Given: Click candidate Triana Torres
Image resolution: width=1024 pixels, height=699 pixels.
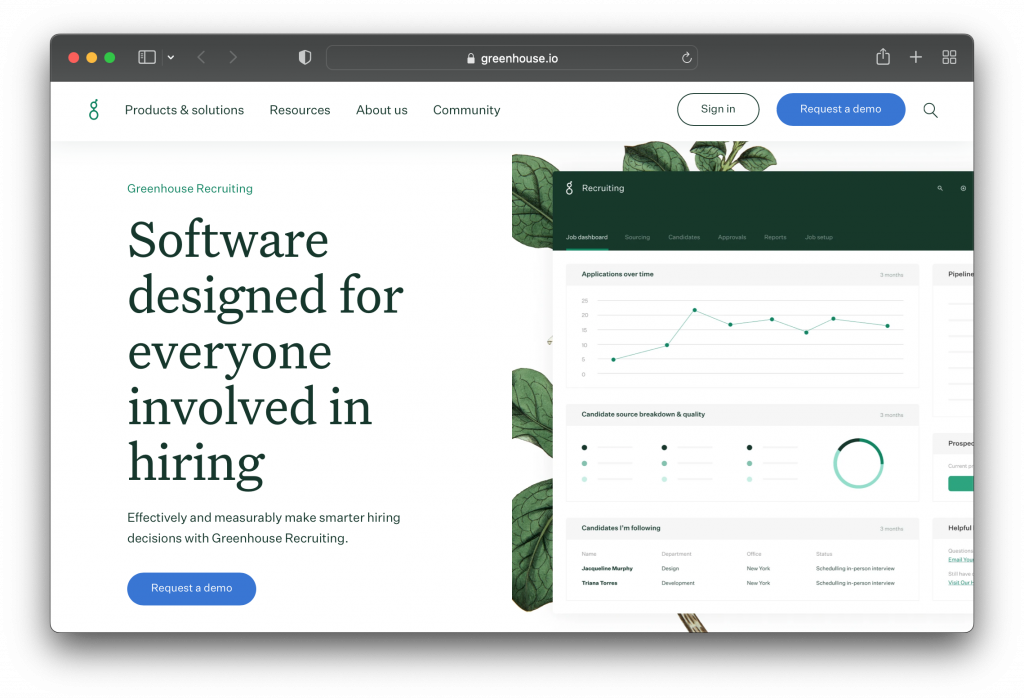Looking at the screenshot, I should click(599, 583).
